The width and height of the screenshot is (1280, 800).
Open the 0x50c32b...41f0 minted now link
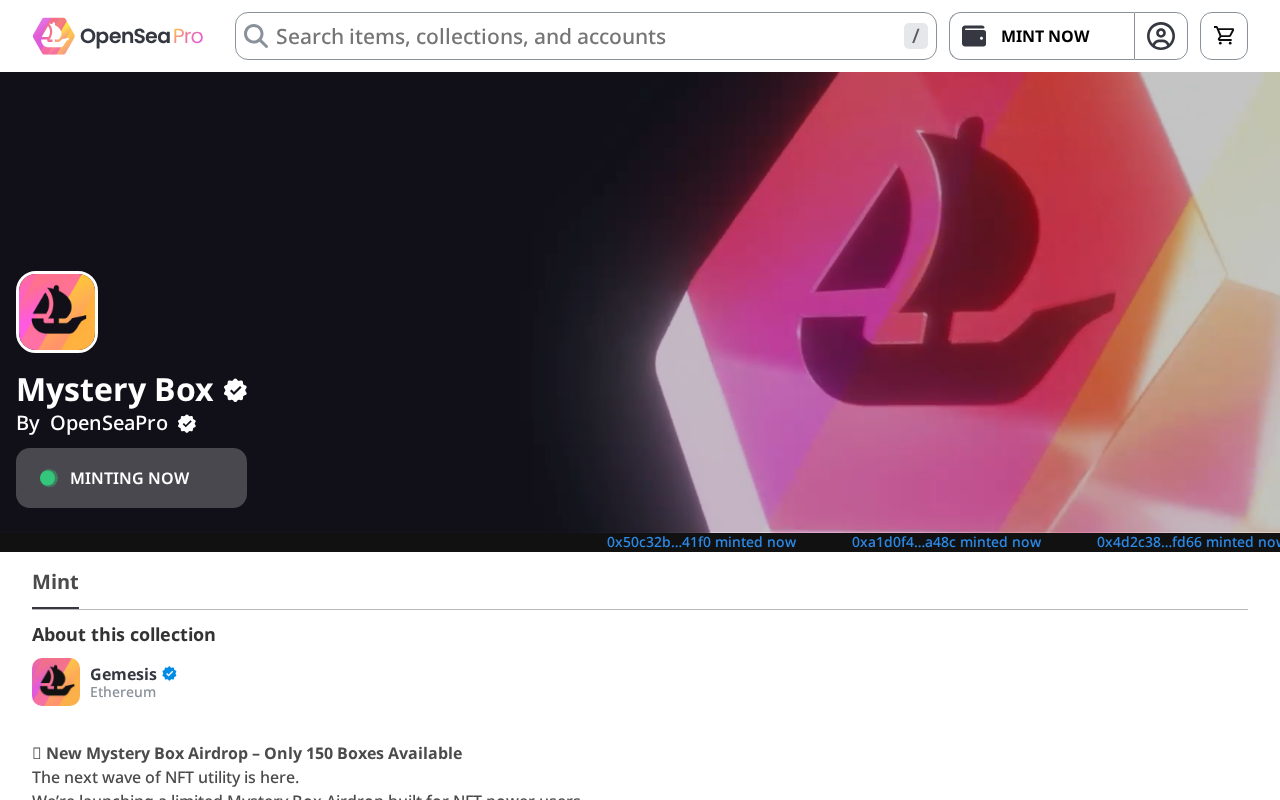click(x=701, y=542)
